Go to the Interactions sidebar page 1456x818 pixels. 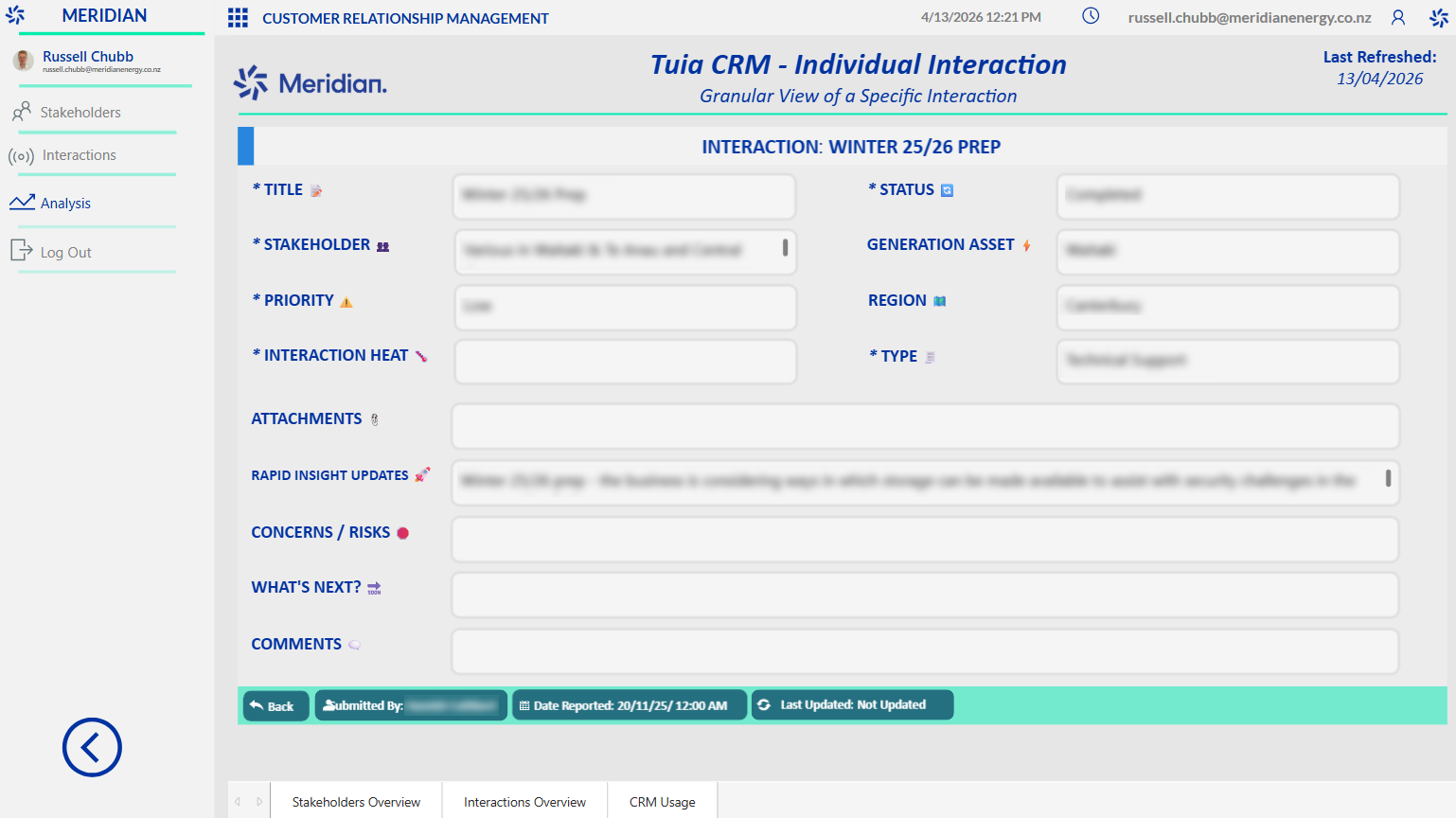(x=79, y=155)
